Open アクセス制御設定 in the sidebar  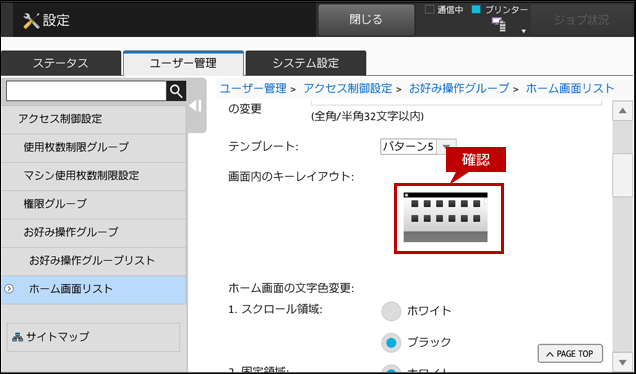94,119
